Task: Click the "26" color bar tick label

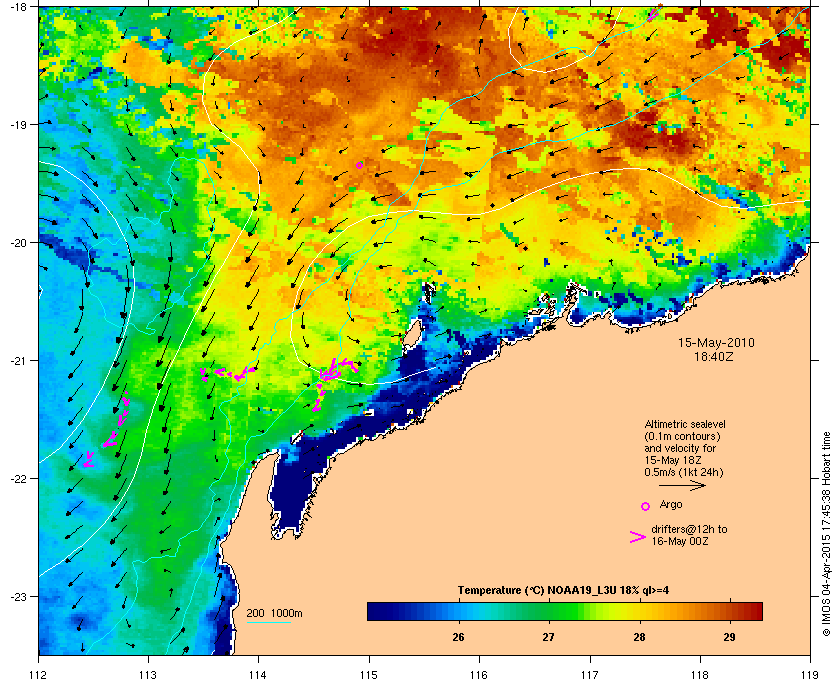Action: 458,637
